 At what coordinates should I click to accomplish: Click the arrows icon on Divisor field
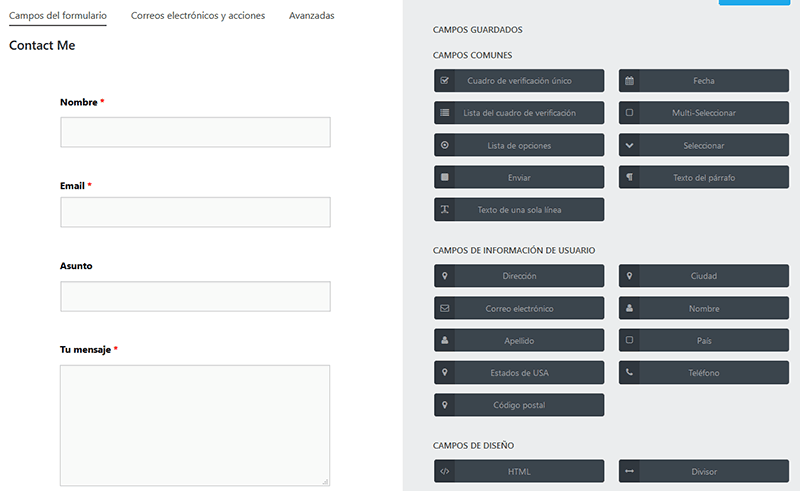pos(629,471)
